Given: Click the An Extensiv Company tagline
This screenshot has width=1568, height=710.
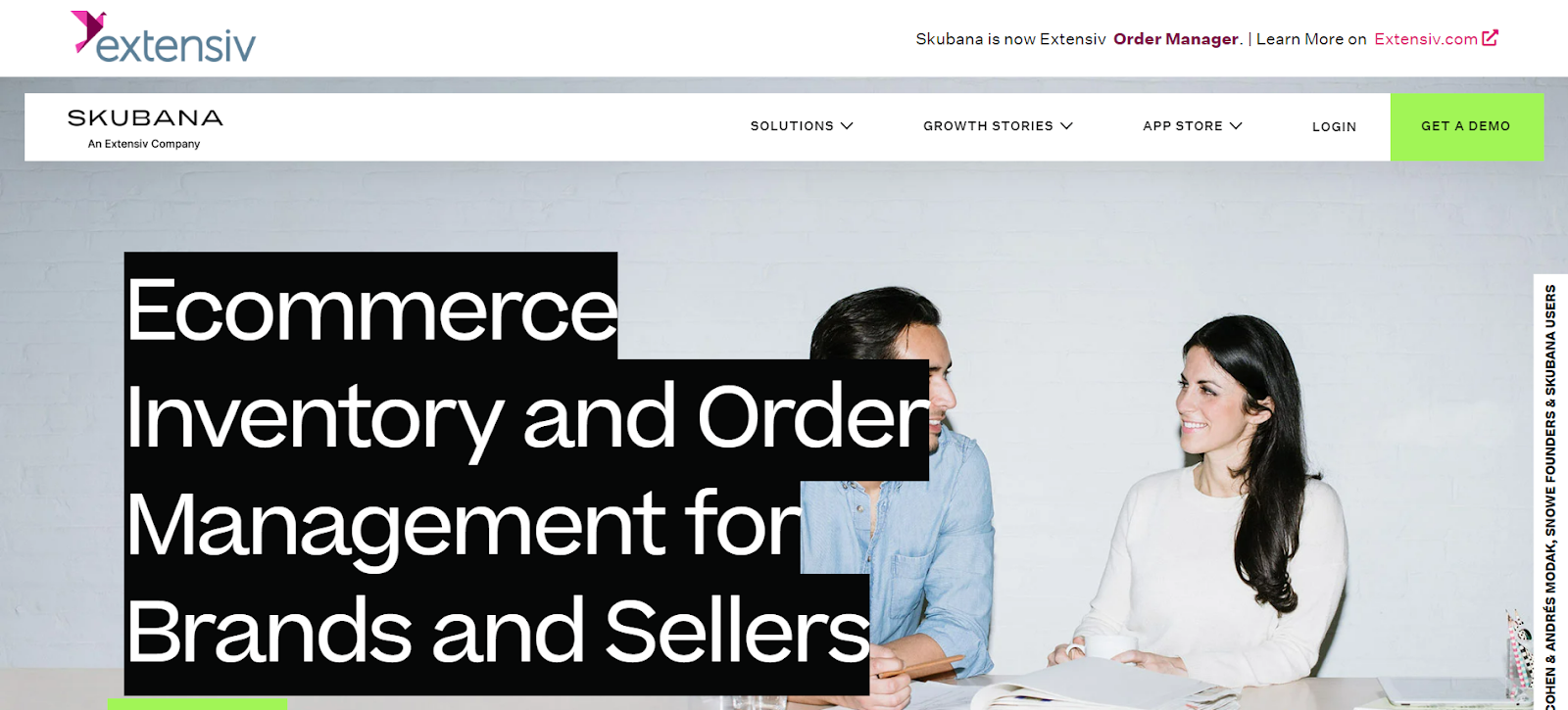Looking at the screenshot, I should (144, 144).
